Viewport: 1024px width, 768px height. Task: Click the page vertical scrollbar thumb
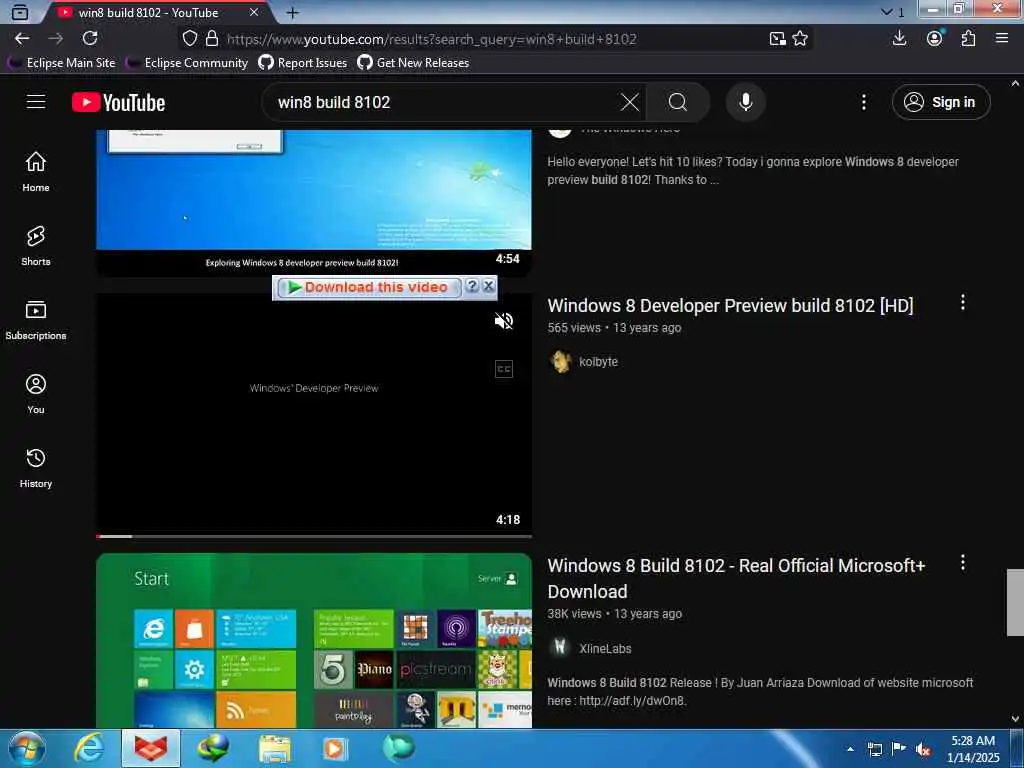point(1015,602)
